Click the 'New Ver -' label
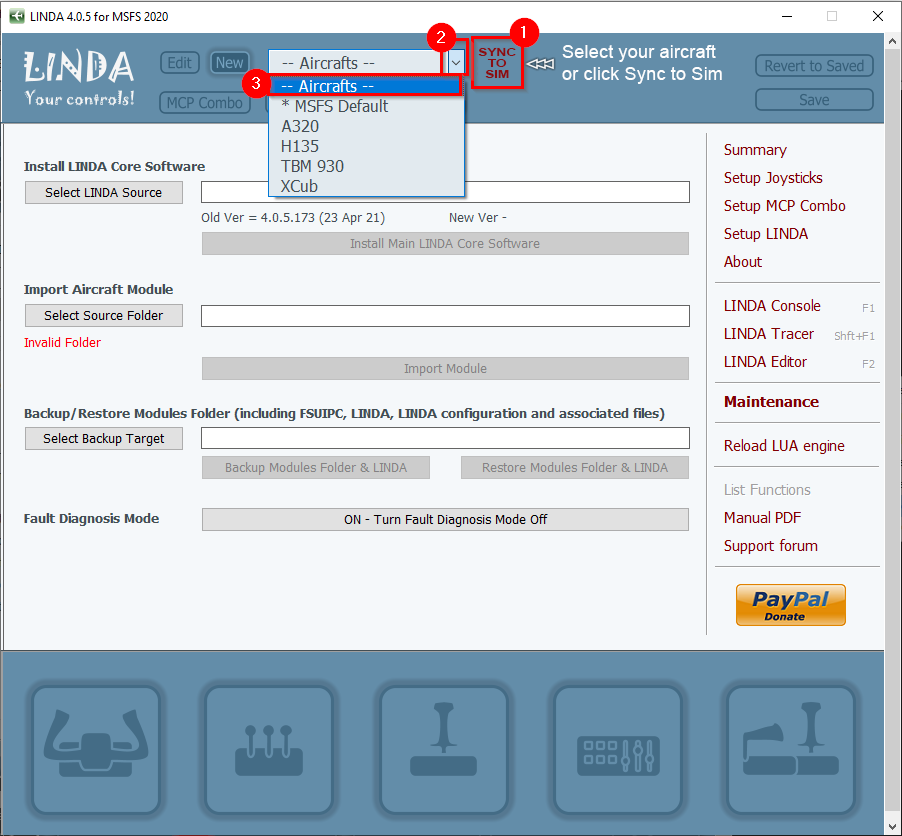The image size is (902, 836). (477, 217)
